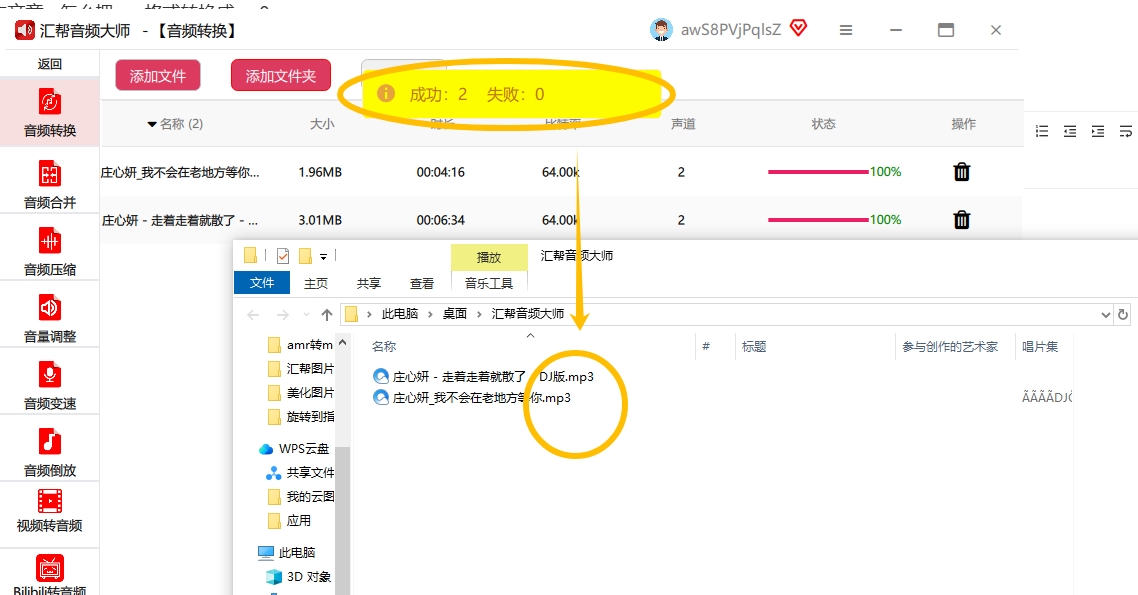1138x595 pixels.
Task: Click the properties checkmark quick access icon
Action: (x=283, y=255)
